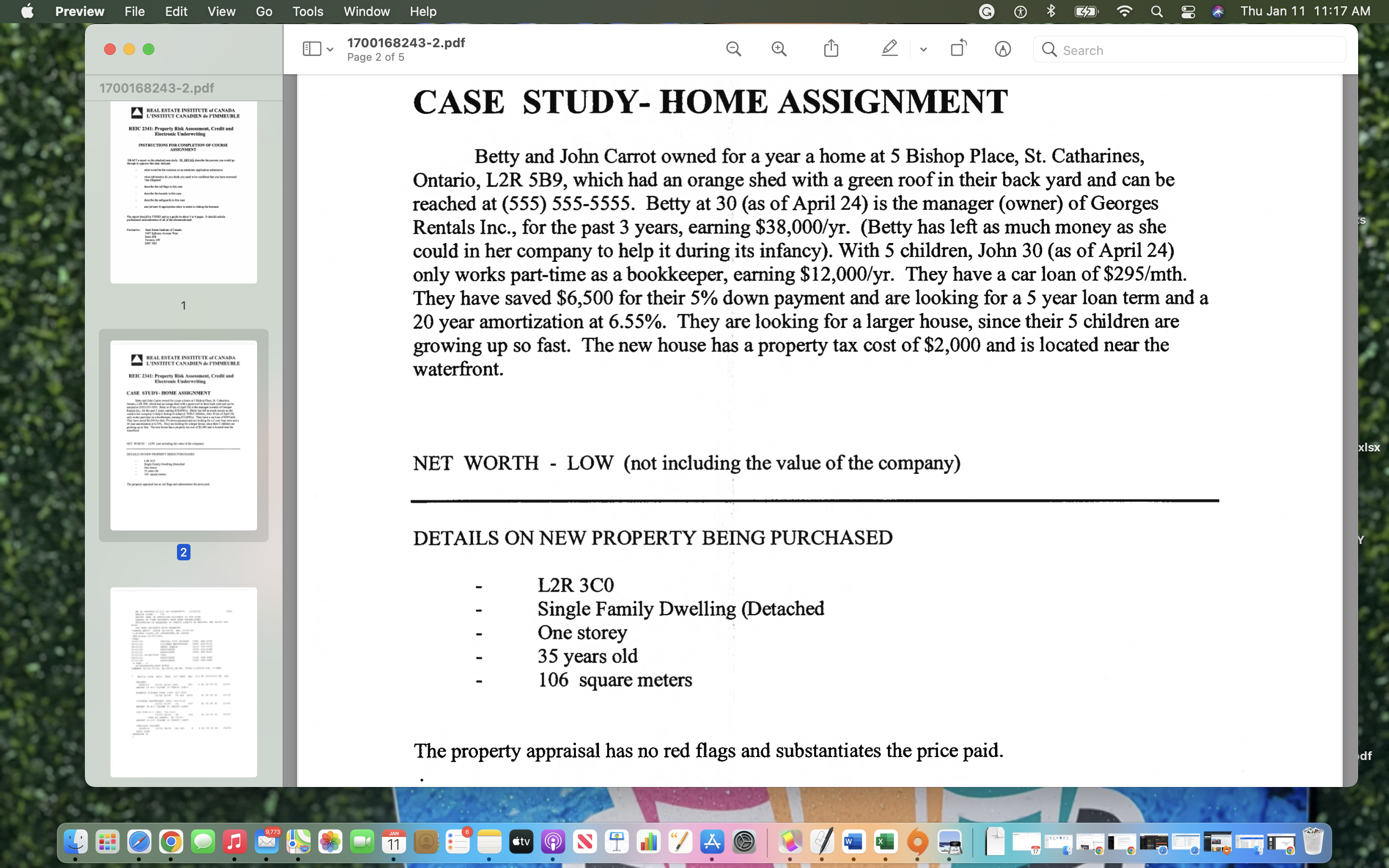
Task: Show the Markup Toolbar circle-pen icon
Action: tap(1002, 49)
